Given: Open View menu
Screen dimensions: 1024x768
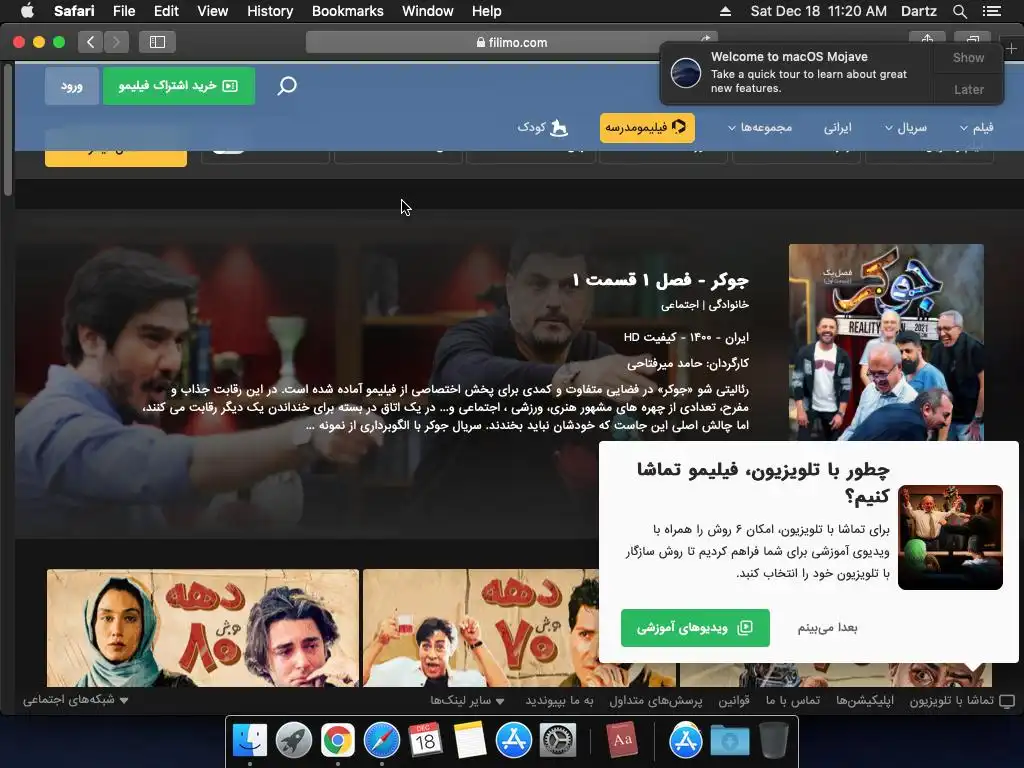Looking at the screenshot, I should pyautogui.click(x=213, y=11).
